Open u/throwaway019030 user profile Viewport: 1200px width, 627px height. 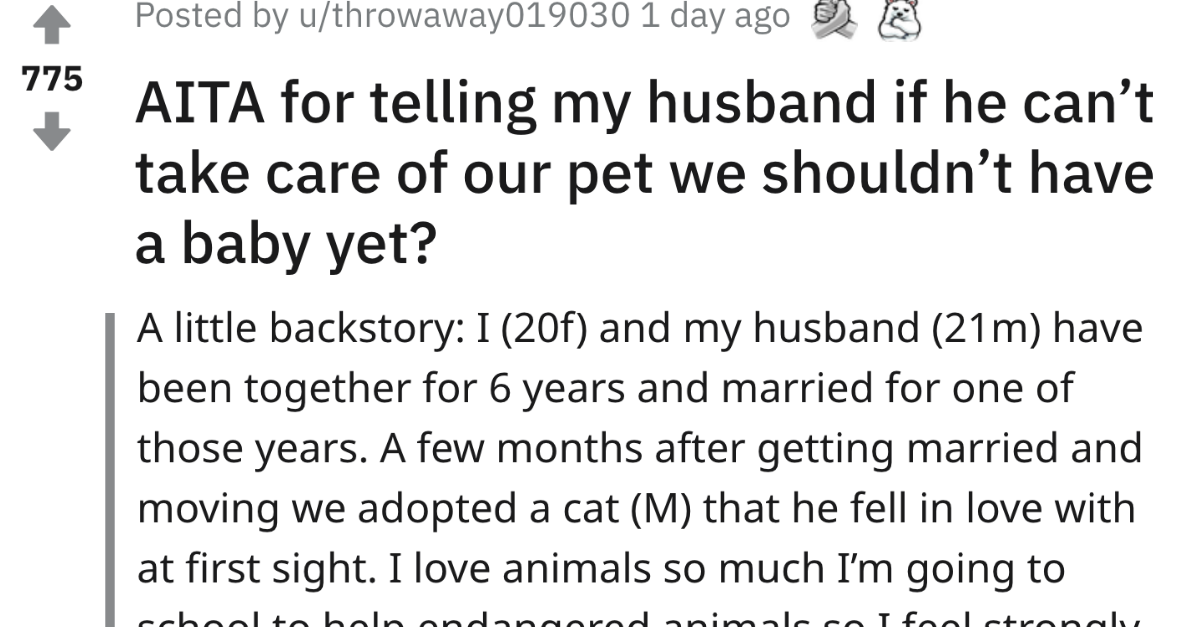[458, 16]
